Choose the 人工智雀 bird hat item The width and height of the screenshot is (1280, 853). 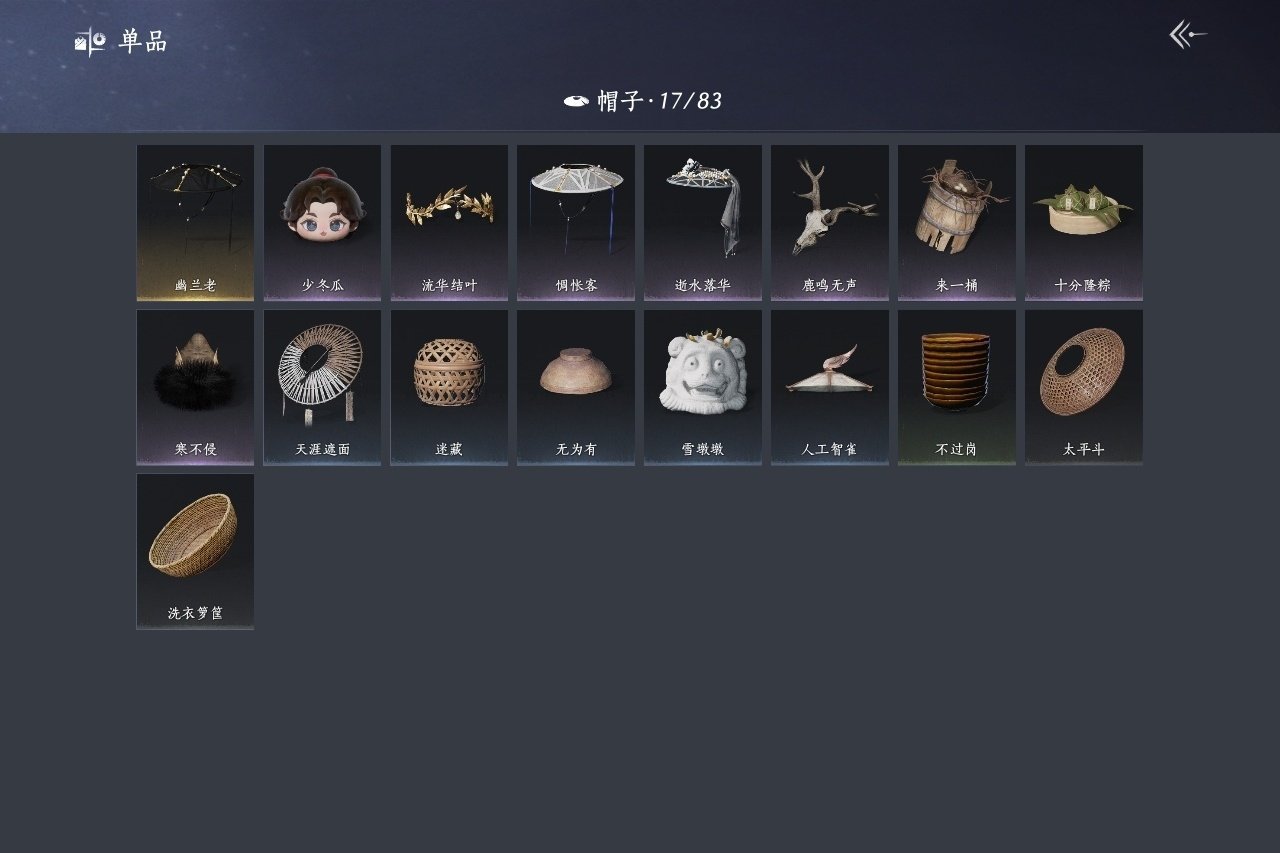830,387
